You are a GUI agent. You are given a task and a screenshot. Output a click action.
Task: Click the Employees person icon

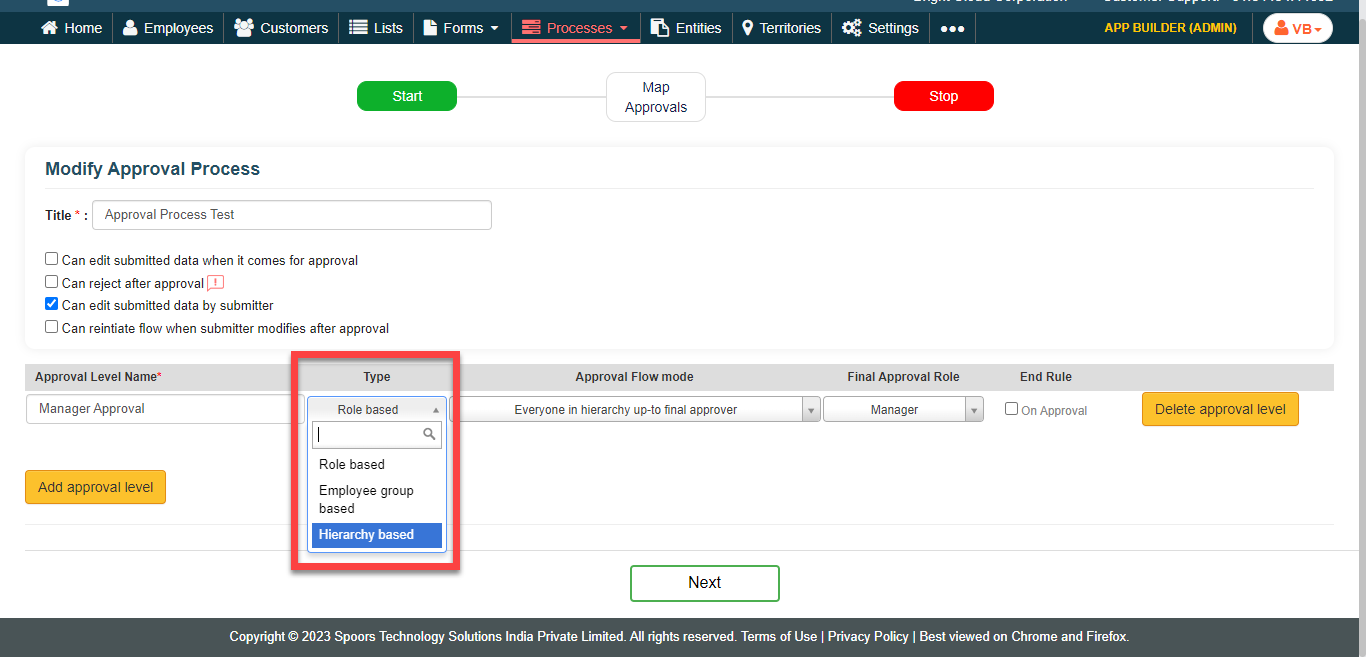(130, 28)
